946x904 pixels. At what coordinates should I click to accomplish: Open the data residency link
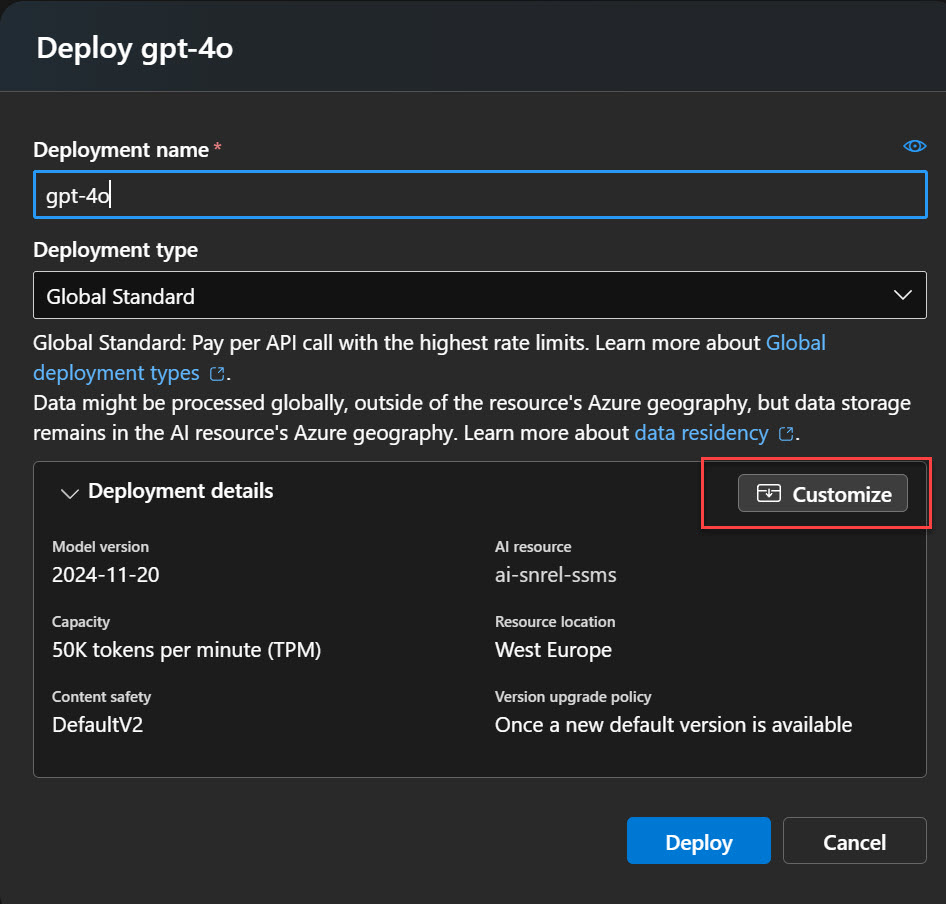(701, 433)
